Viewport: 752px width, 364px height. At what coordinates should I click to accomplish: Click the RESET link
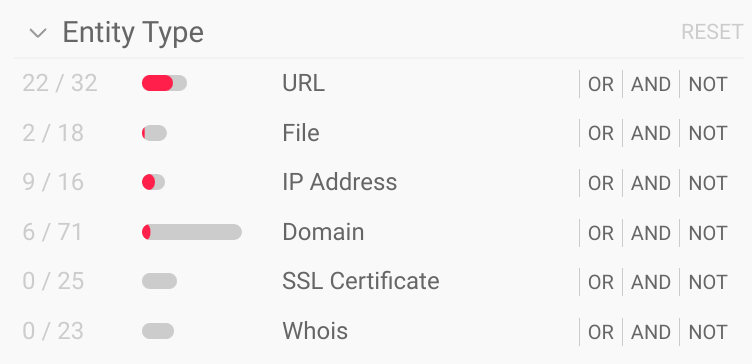[x=712, y=32]
